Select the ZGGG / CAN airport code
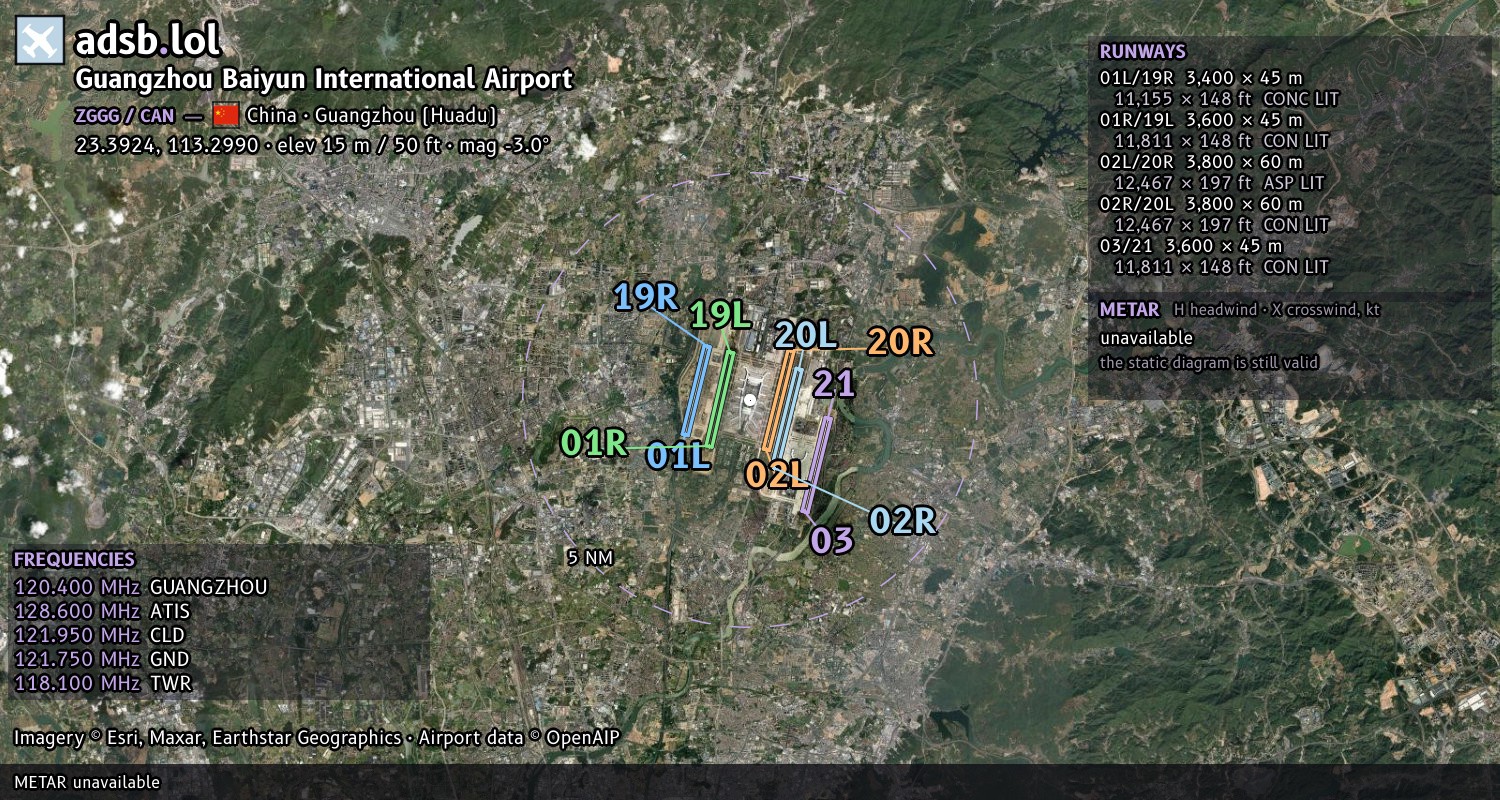The height and width of the screenshot is (800, 1500). (x=124, y=115)
